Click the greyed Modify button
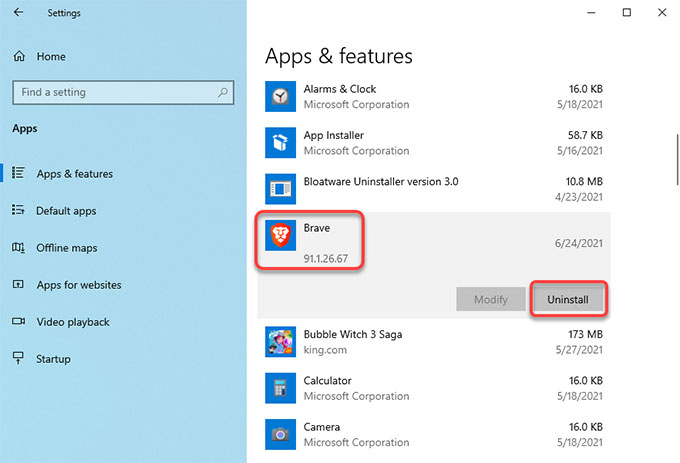Screen dimensions: 680x463 490,299
